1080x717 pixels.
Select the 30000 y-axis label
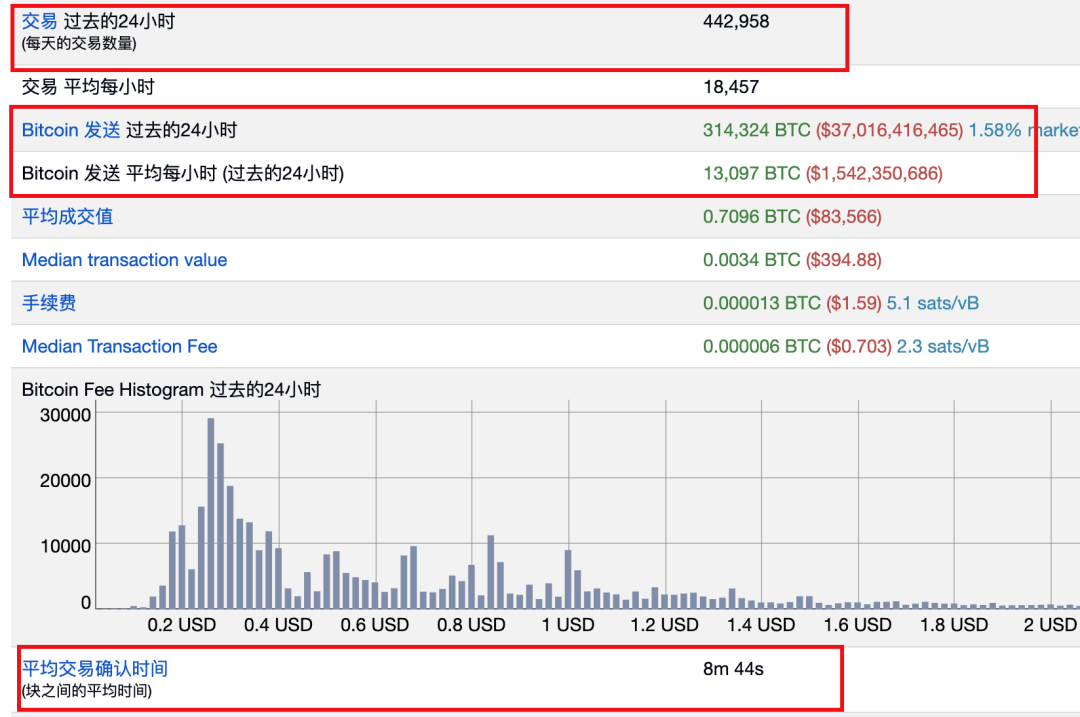65,415
